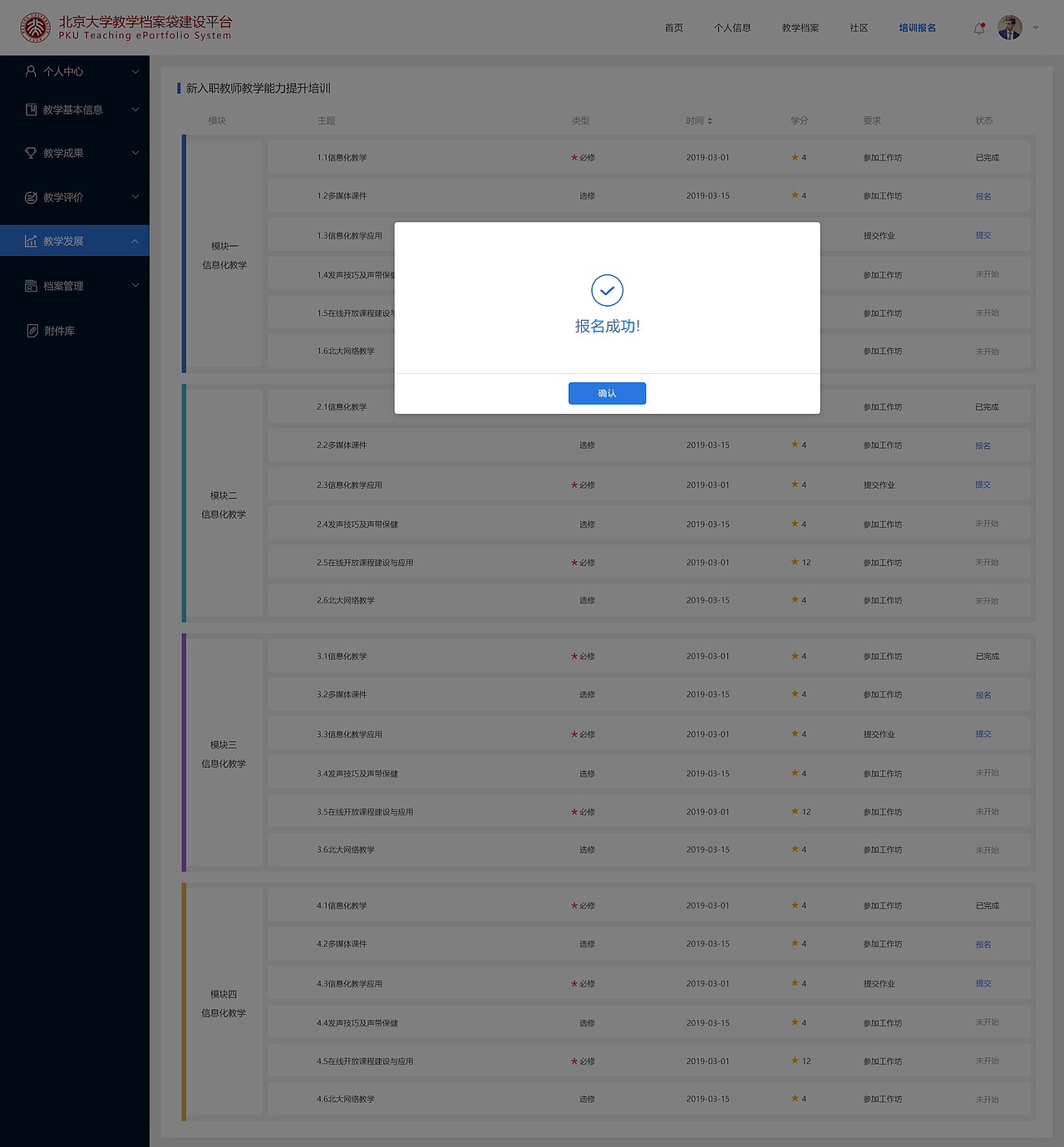Click the 模块二 信息化教学 module cell
Screen dimensions: 1064x1147
tap(224, 504)
